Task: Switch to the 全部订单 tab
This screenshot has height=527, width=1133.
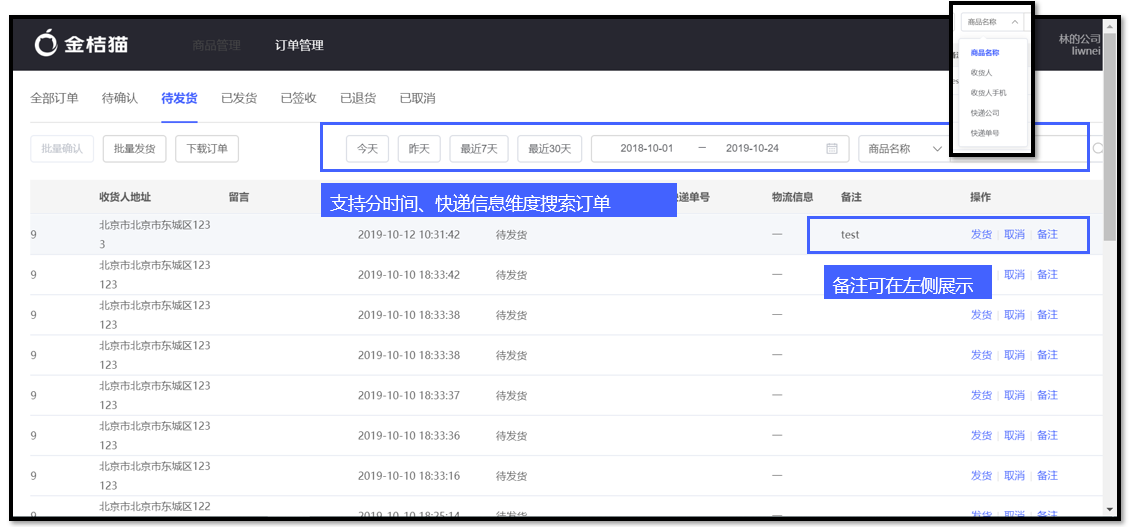Action: [x=54, y=98]
